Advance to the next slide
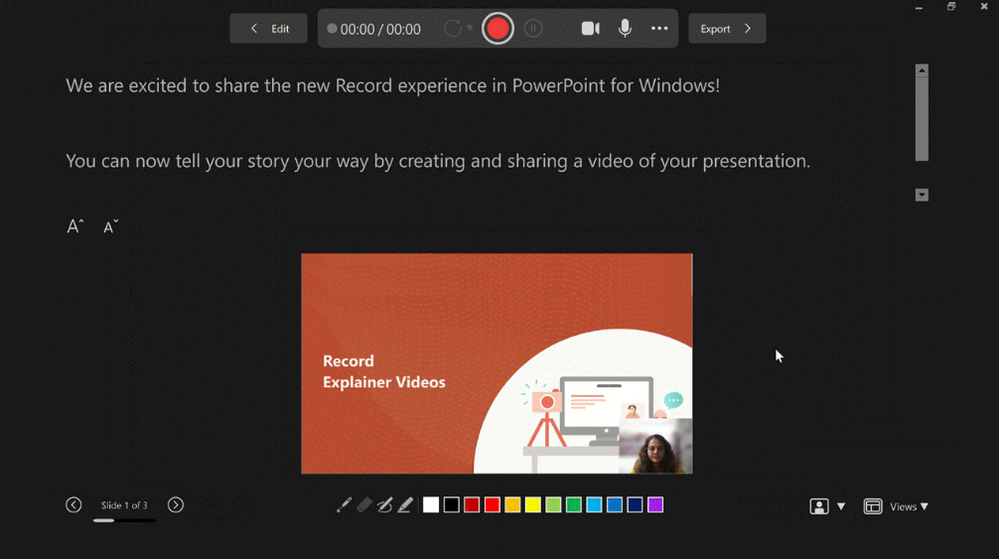999x559 pixels. pyautogui.click(x=175, y=505)
